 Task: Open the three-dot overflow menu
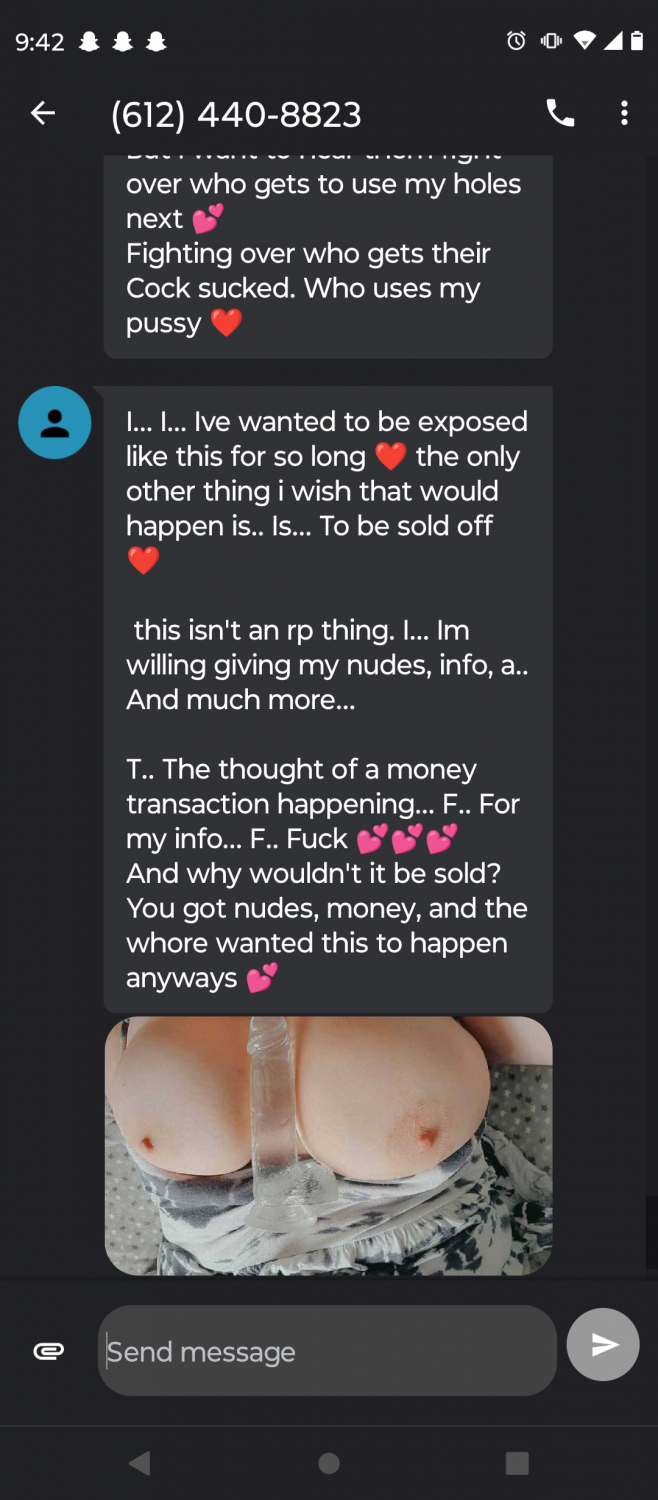(624, 113)
